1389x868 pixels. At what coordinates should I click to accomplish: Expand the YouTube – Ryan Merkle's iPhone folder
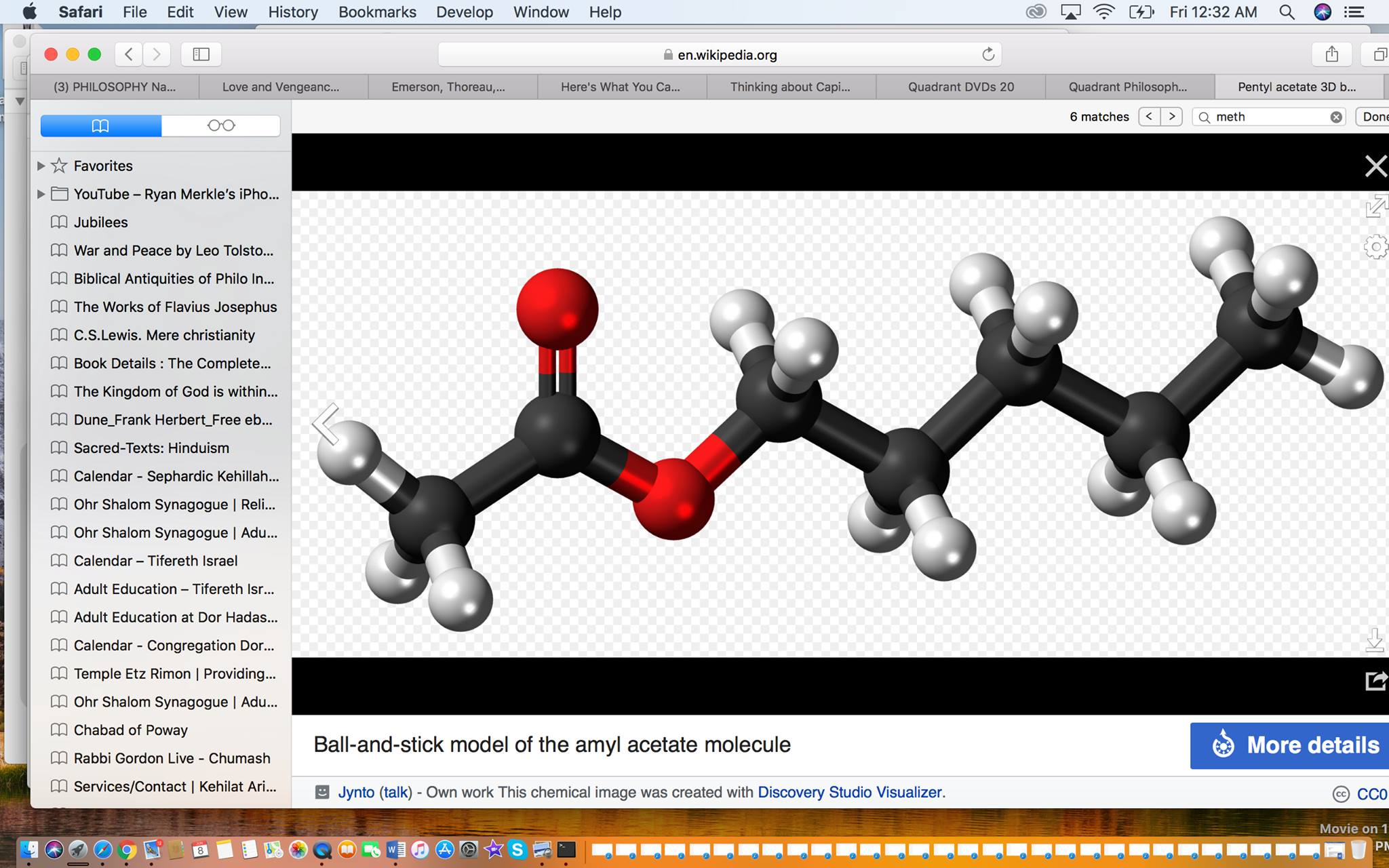click(x=41, y=194)
